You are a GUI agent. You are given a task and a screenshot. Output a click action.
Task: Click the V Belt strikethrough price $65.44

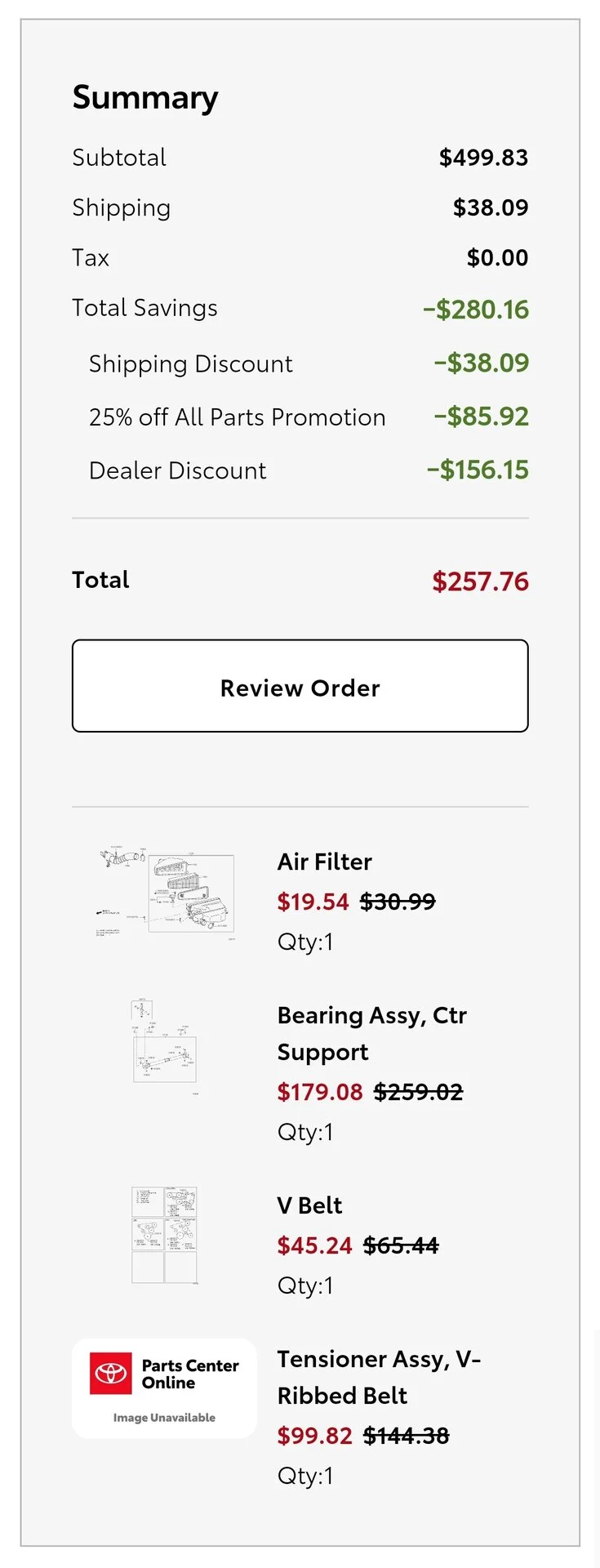[401, 1245]
